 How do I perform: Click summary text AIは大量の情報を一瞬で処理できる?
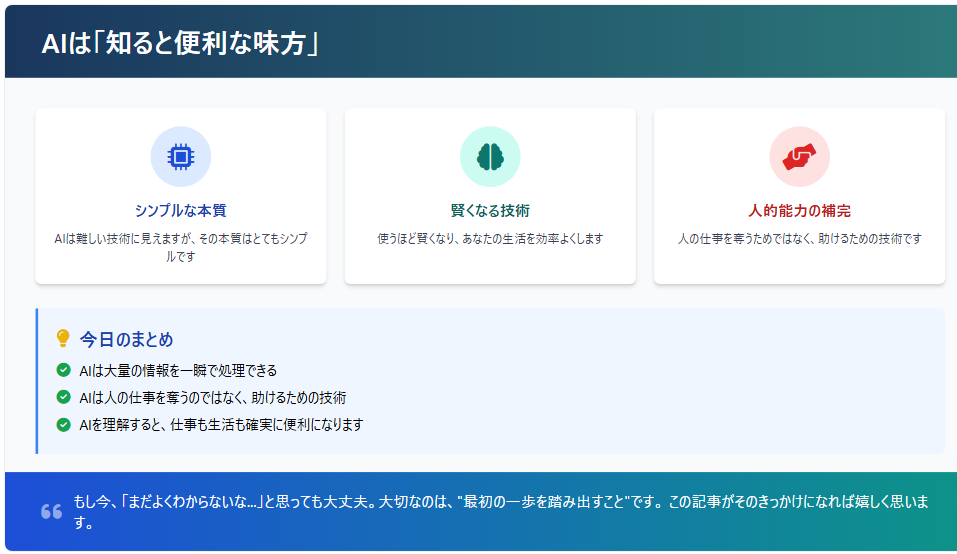click(x=178, y=370)
